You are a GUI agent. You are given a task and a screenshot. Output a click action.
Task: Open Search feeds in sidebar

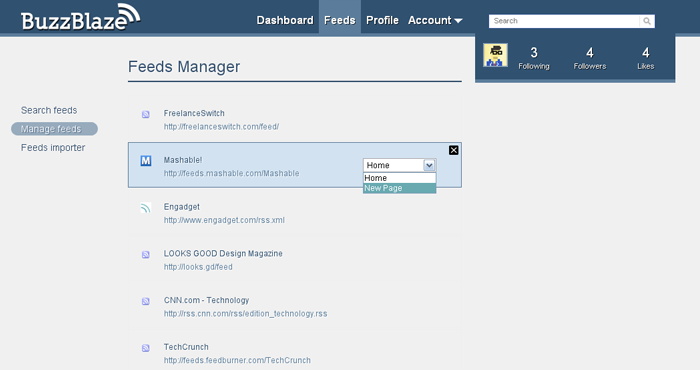[49, 110]
